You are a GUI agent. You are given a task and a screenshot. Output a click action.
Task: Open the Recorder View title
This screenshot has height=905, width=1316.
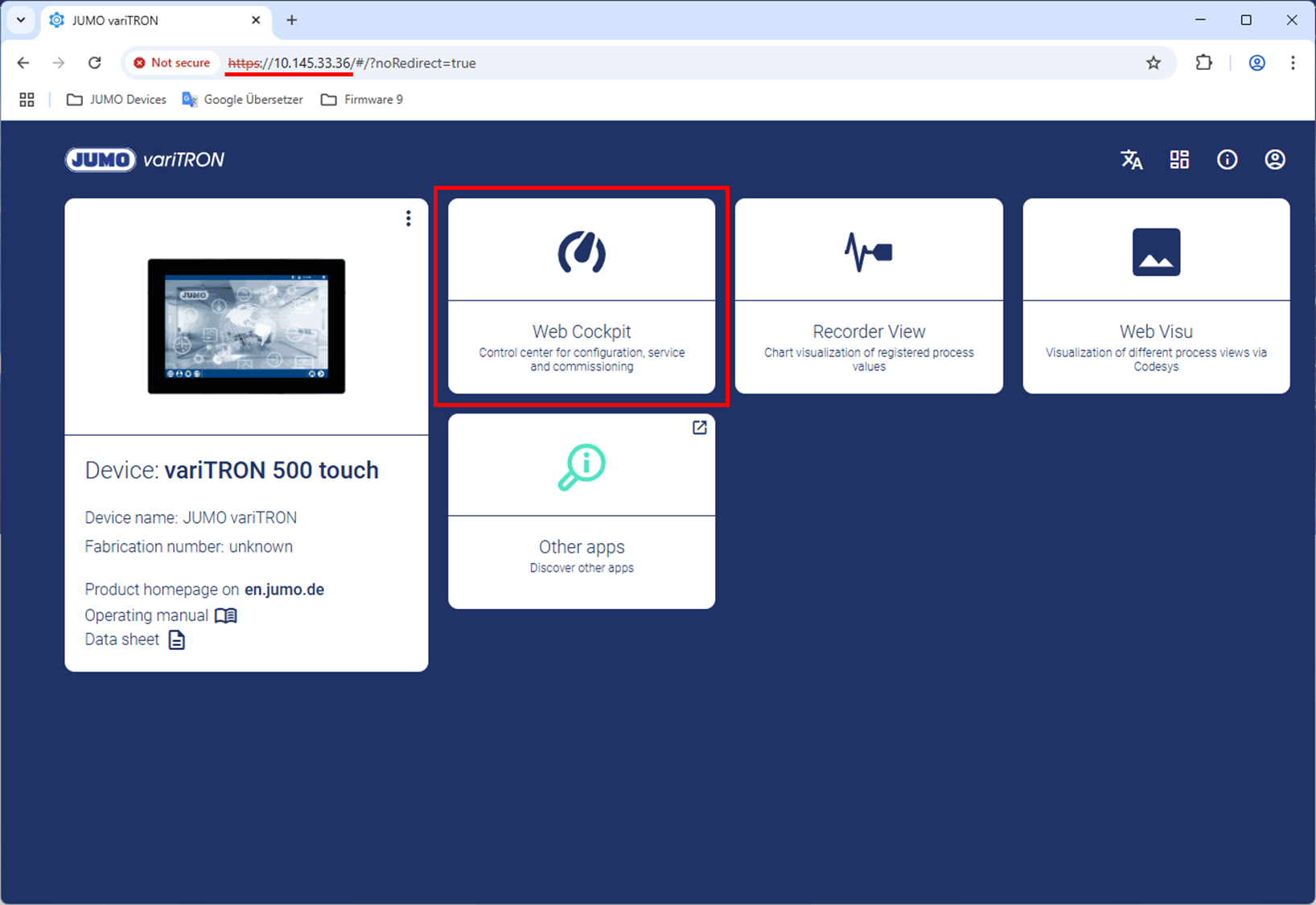click(869, 331)
